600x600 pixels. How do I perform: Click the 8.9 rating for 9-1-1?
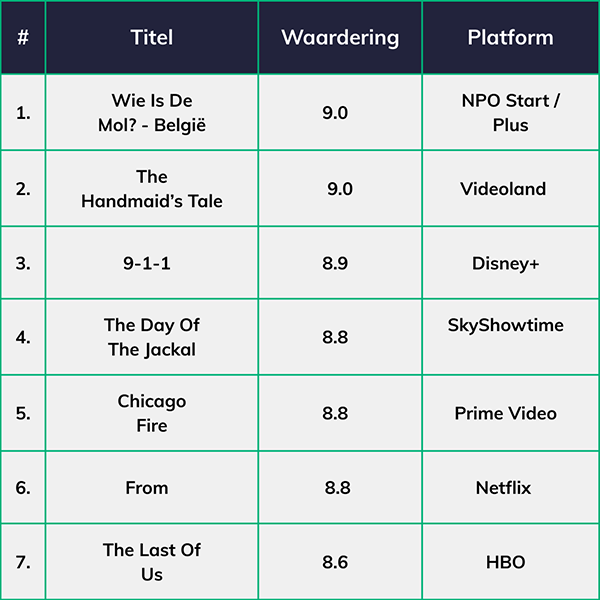tap(335, 263)
